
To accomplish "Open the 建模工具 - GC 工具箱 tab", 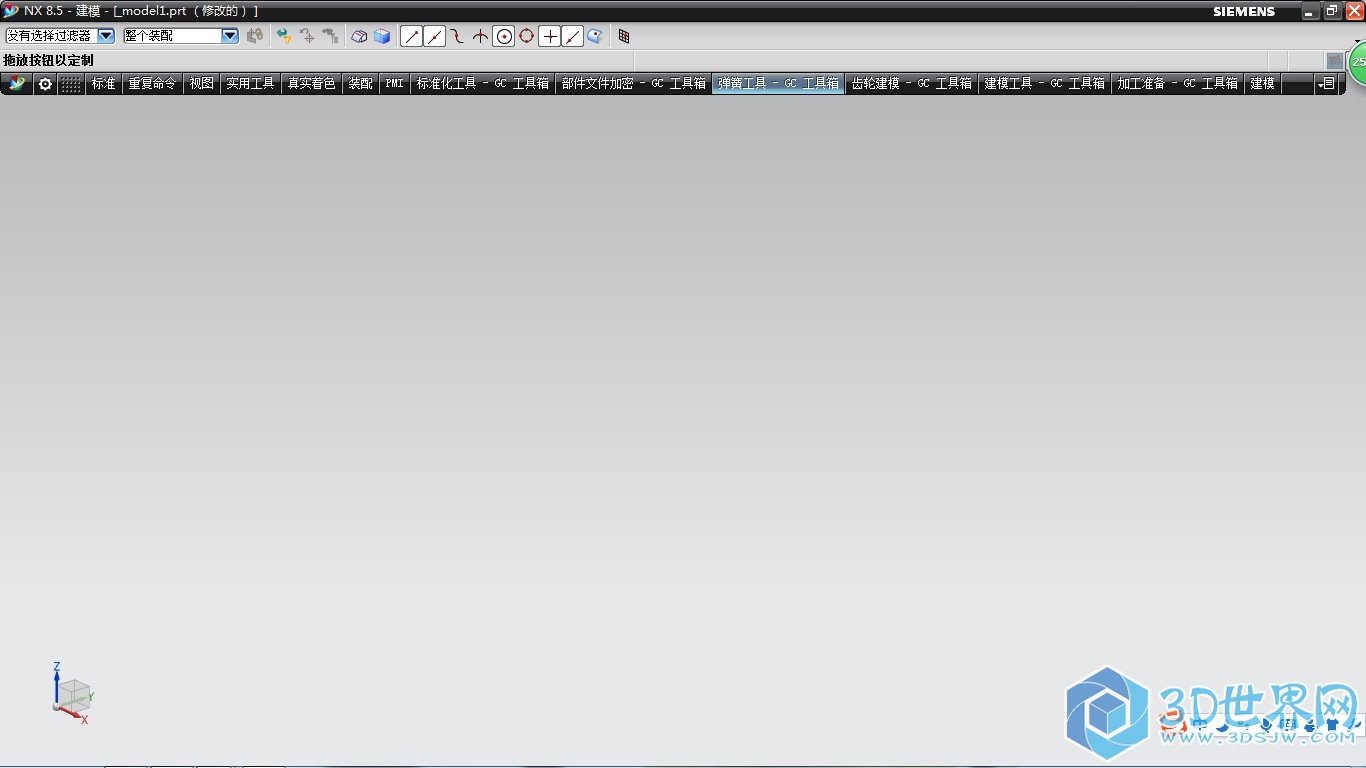I will (1045, 84).
